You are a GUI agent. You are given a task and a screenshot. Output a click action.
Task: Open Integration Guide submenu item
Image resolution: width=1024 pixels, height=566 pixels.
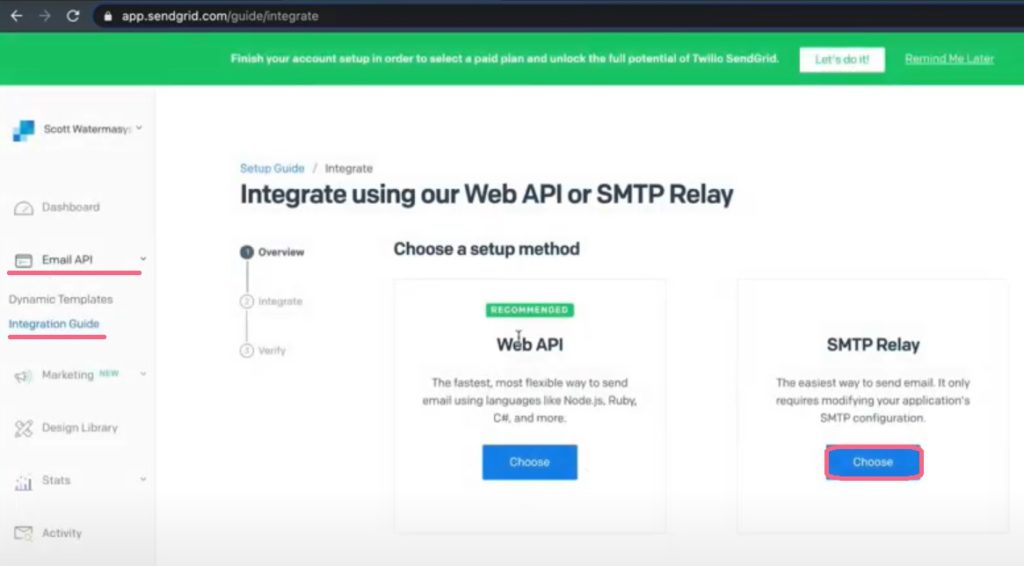point(54,324)
